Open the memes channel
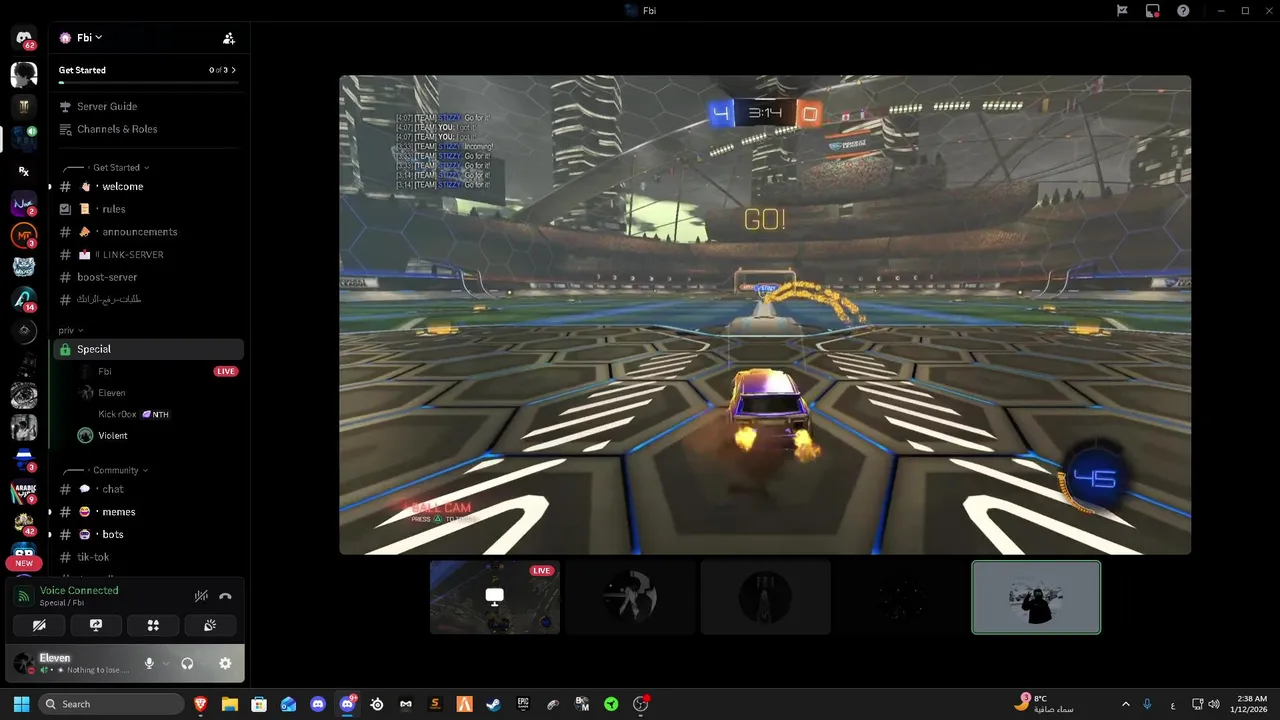 coord(148,512)
